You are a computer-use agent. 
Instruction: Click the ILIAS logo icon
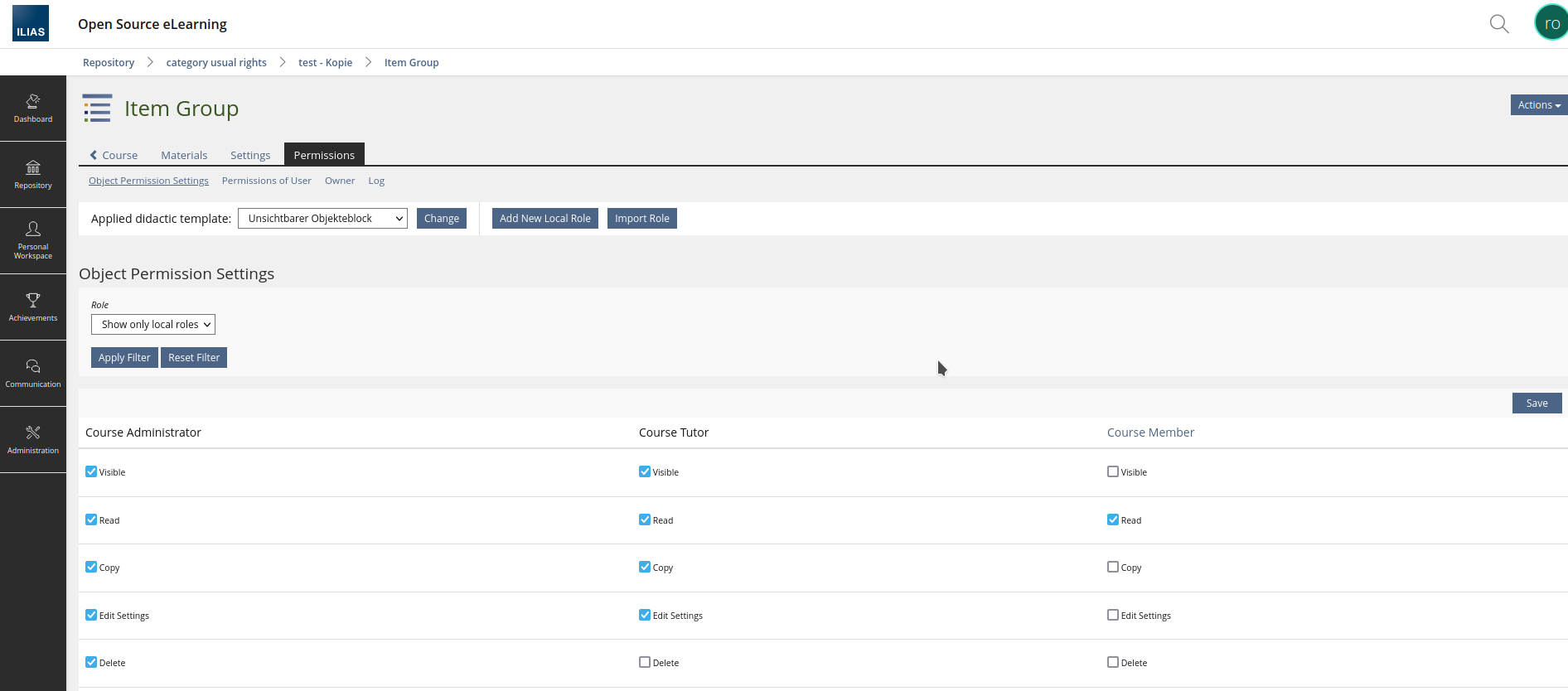[x=31, y=23]
